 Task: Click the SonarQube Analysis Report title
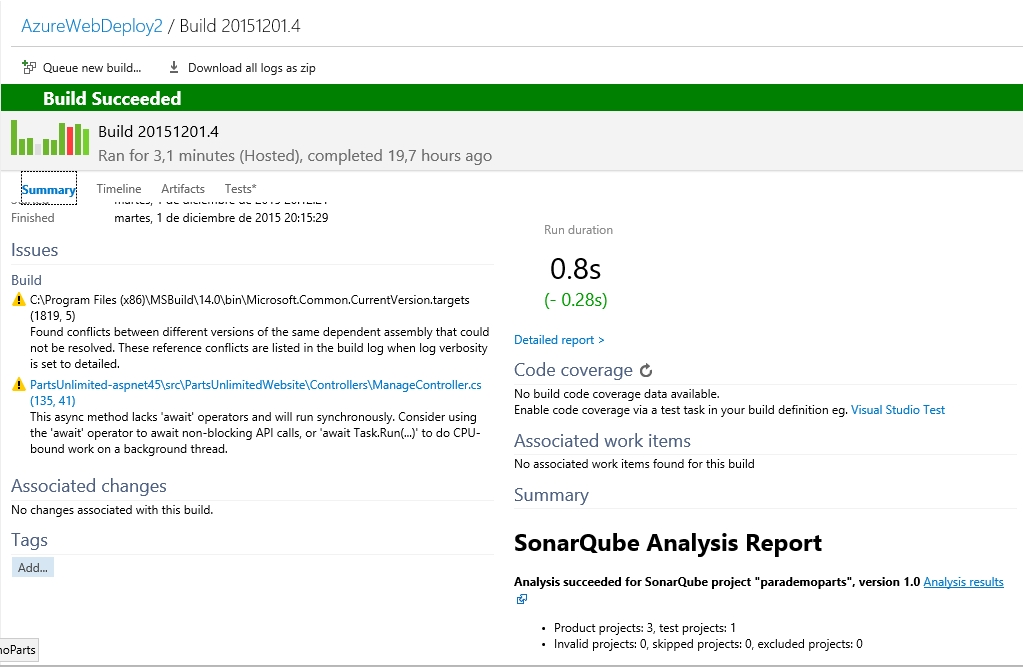coord(668,543)
